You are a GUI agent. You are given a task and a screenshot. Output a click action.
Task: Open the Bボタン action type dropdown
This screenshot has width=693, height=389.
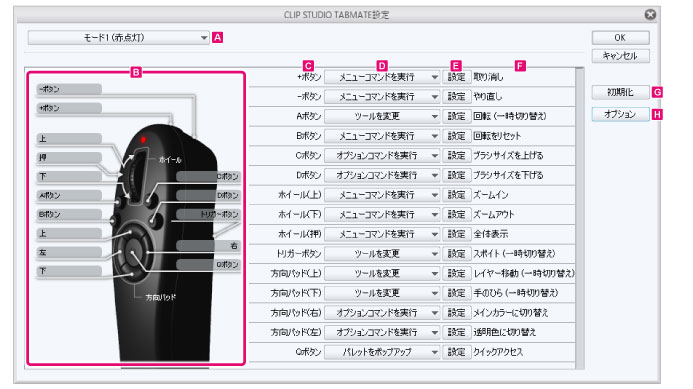click(x=382, y=136)
